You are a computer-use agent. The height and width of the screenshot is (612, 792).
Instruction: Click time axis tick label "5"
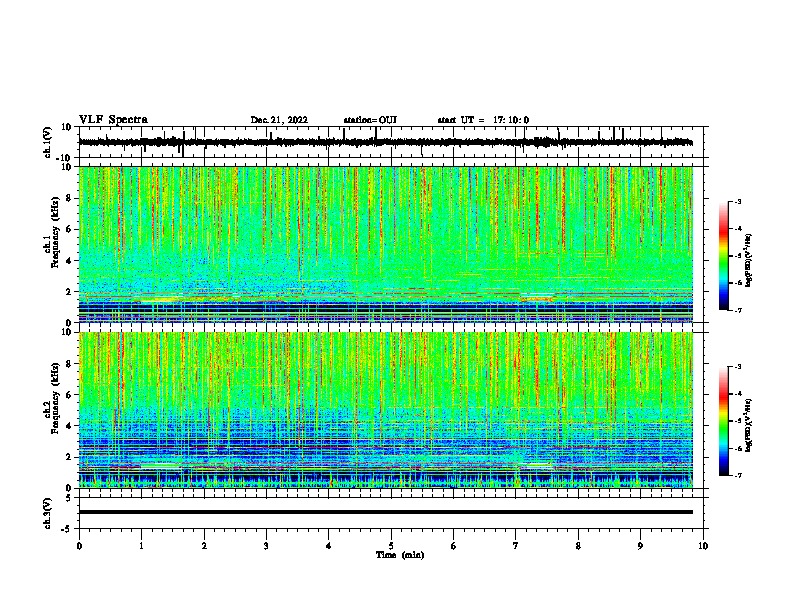tap(391, 546)
